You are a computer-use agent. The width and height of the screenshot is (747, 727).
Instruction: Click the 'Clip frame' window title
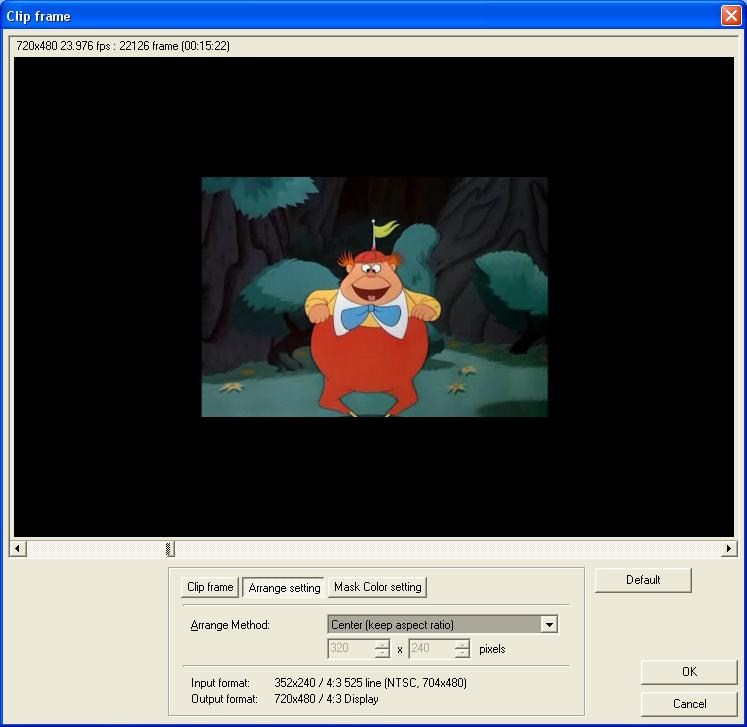[x=38, y=16]
